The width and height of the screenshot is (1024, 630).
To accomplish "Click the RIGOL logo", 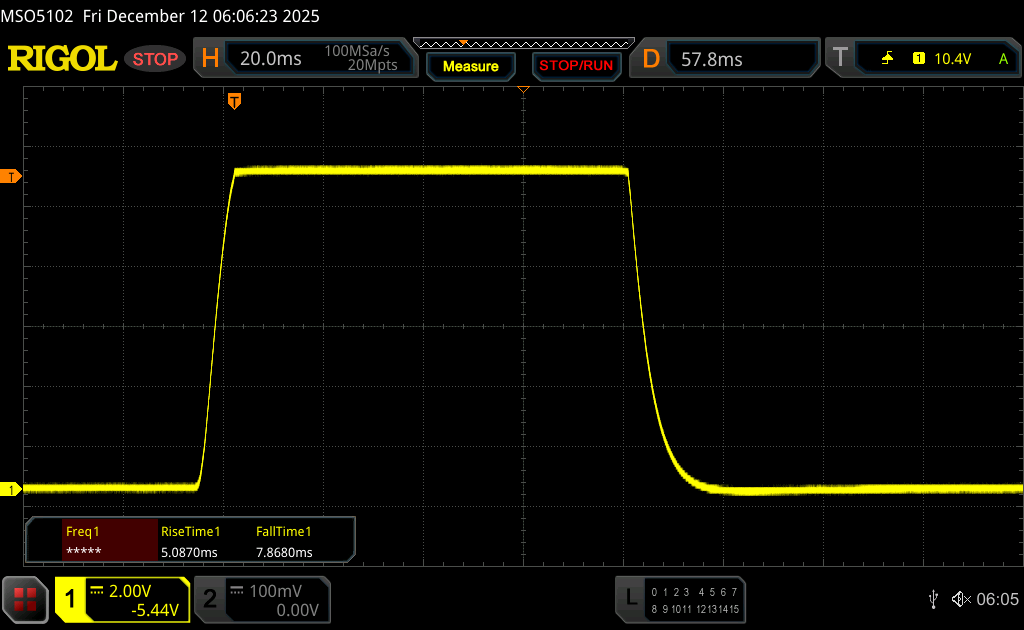I will (62, 59).
